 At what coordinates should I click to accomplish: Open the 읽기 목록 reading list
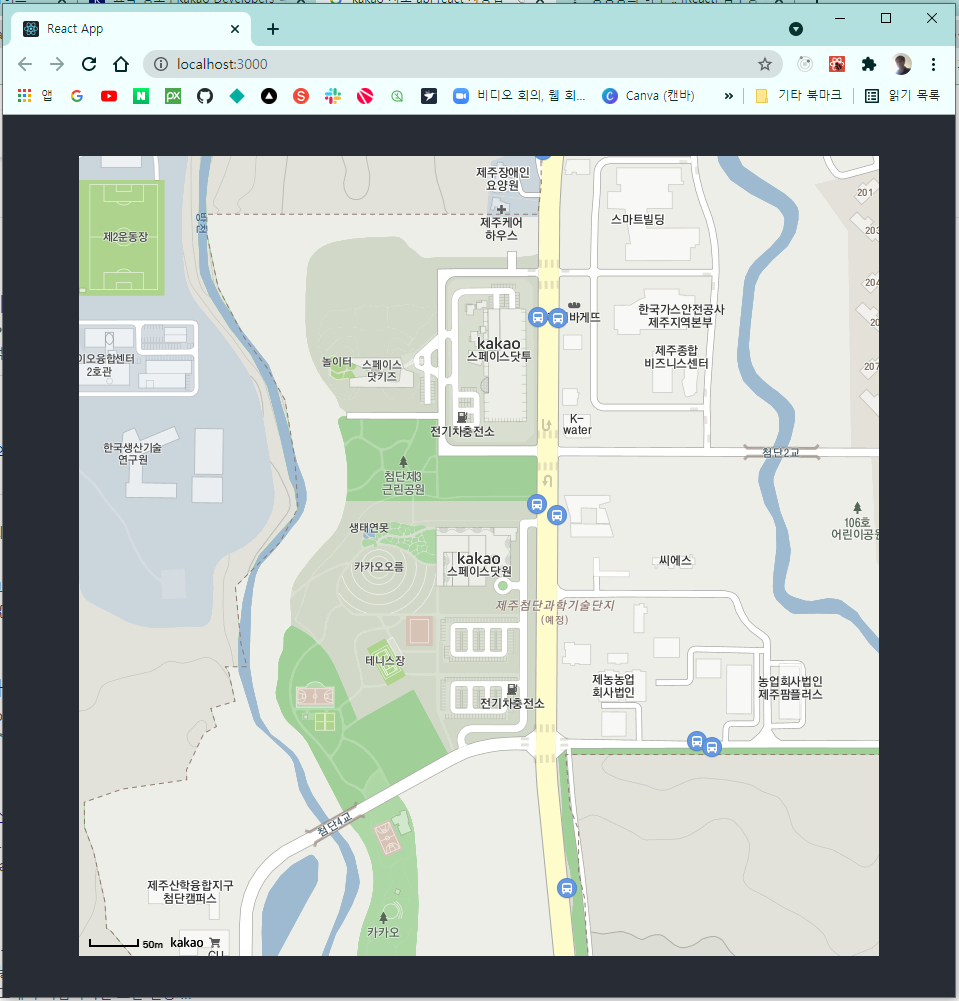(x=902, y=96)
